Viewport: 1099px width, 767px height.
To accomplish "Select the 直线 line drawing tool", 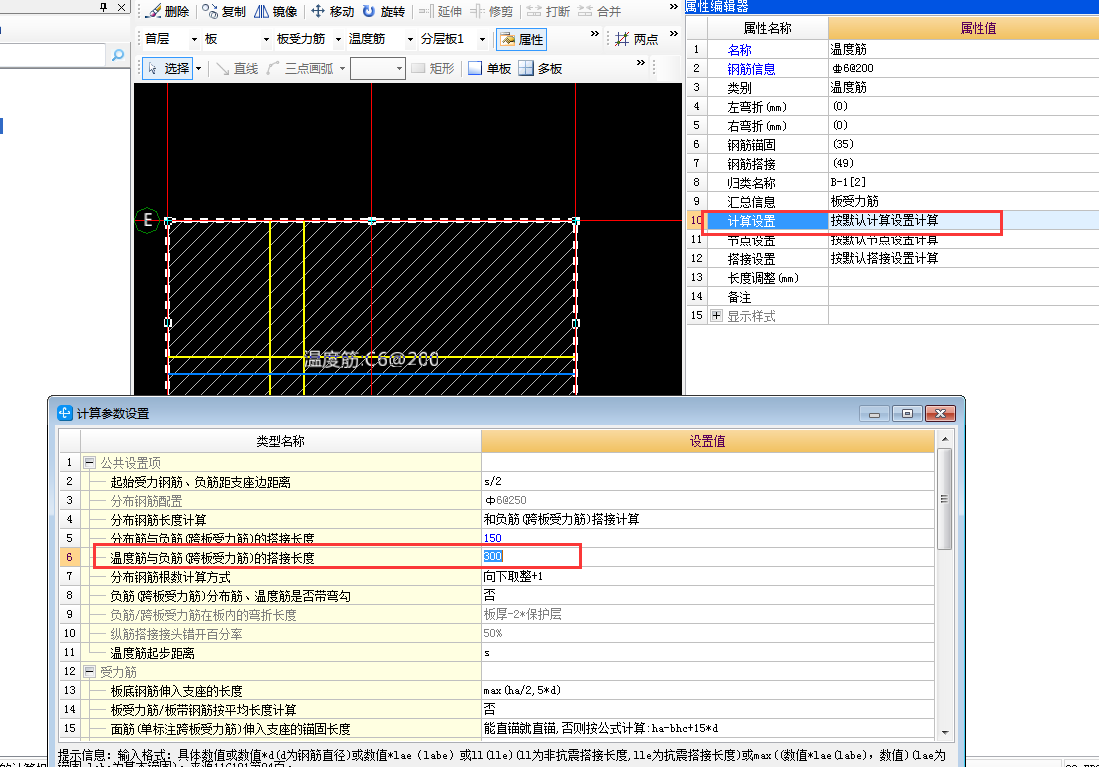I will [x=238, y=68].
